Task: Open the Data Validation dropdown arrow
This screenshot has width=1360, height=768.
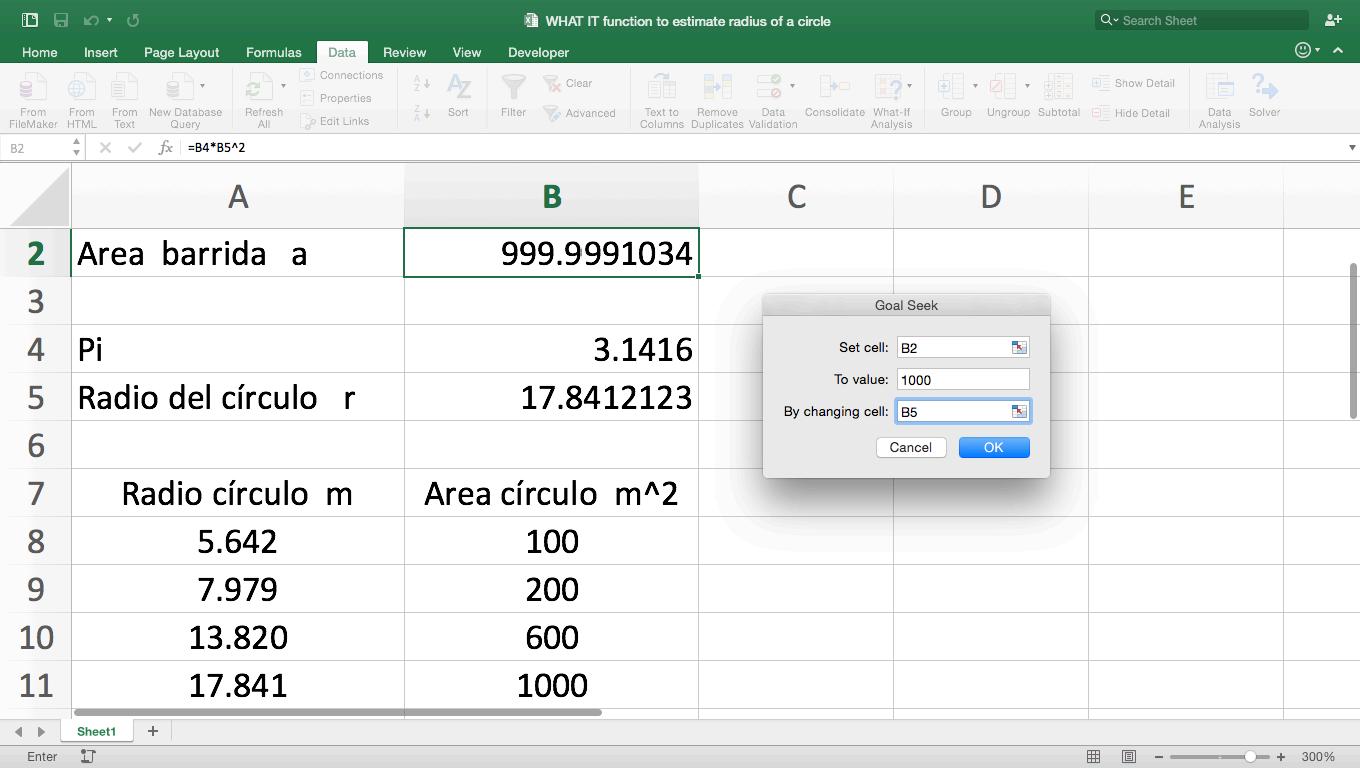Action: click(792, 86)
